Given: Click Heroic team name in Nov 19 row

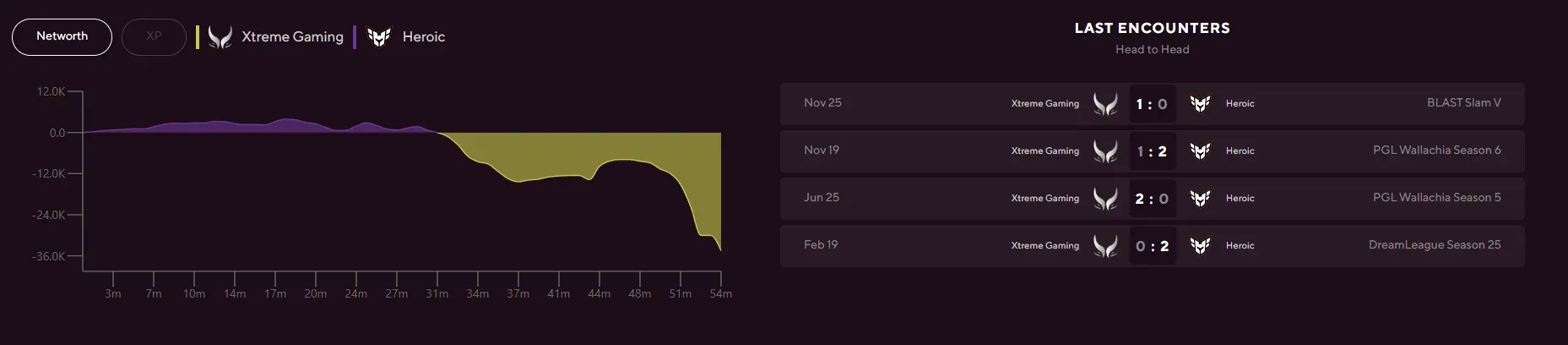Looking at the screenshot, I should [x=1240, y=151].
